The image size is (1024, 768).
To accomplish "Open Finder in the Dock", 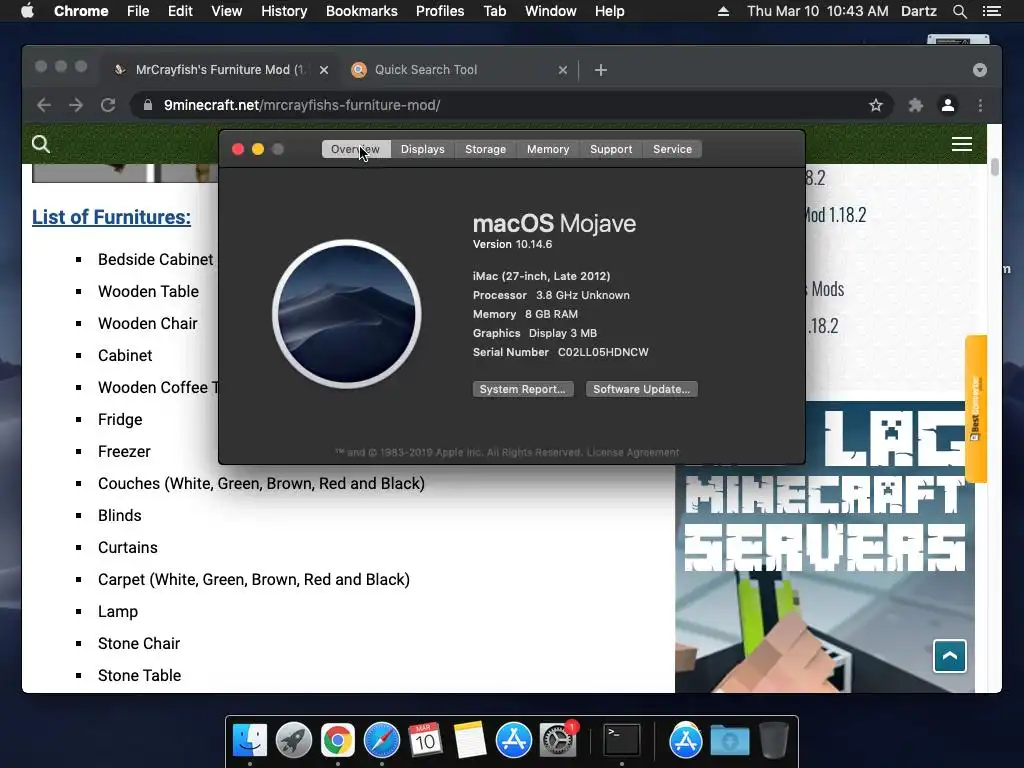I will (250, 741).
